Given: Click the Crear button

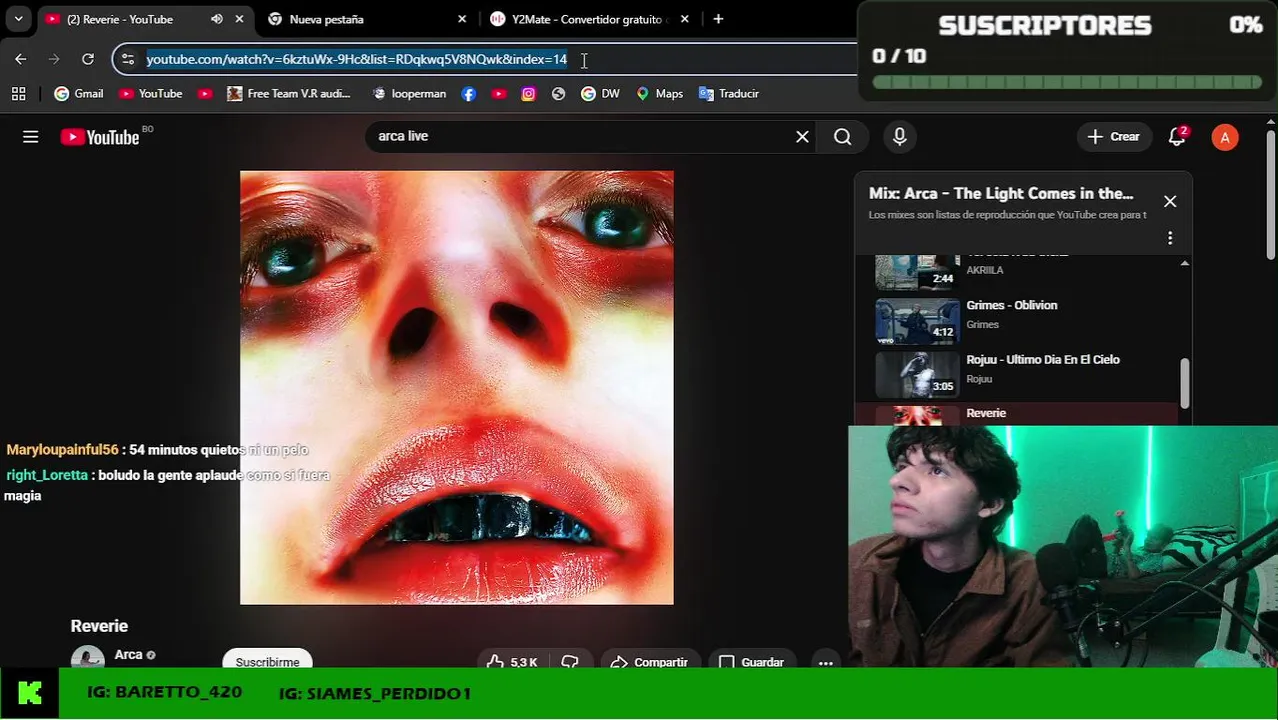Looking at the screenshot, I should pos(1114,137).
